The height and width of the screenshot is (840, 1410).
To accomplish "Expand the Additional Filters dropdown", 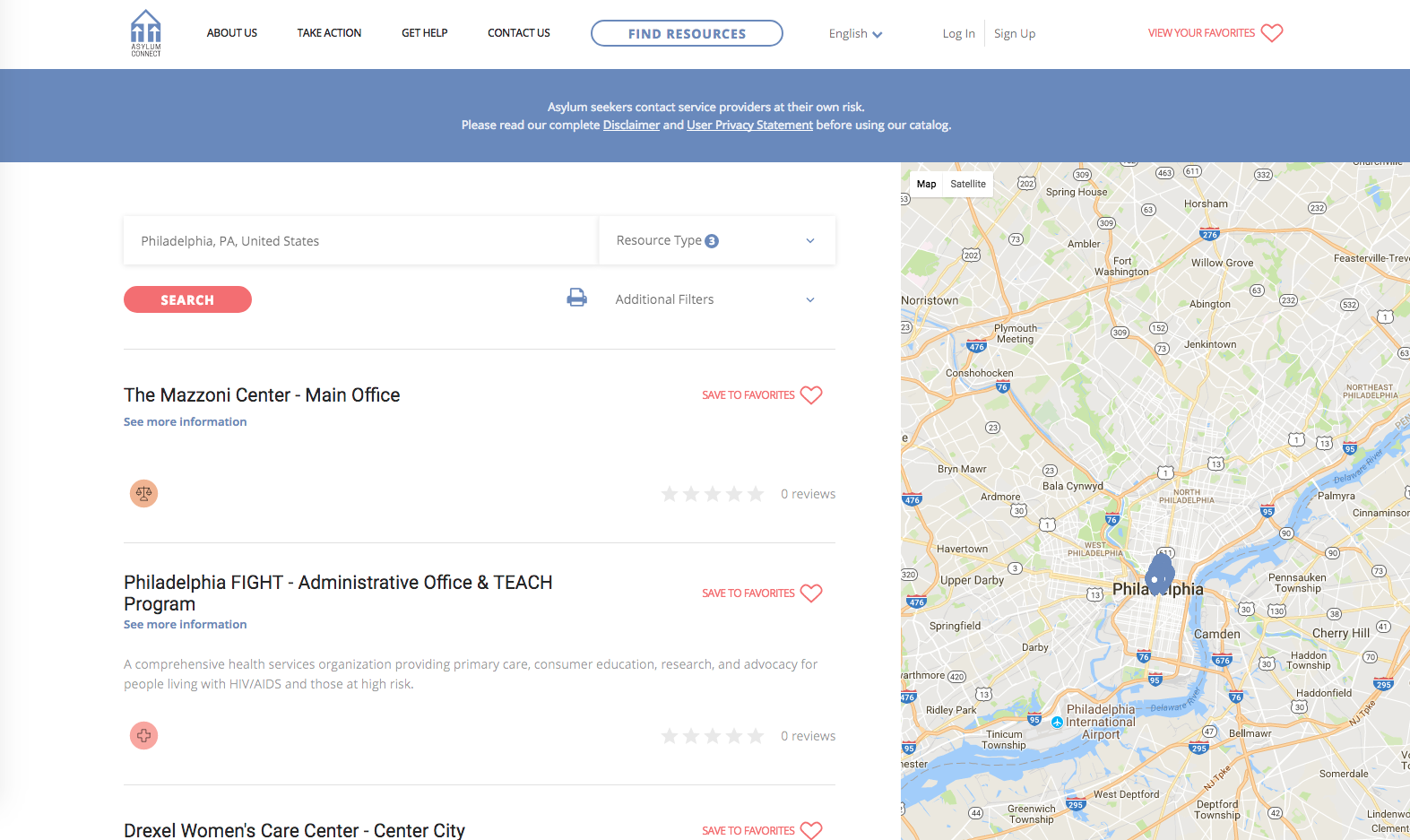I will tap(715, 299).
